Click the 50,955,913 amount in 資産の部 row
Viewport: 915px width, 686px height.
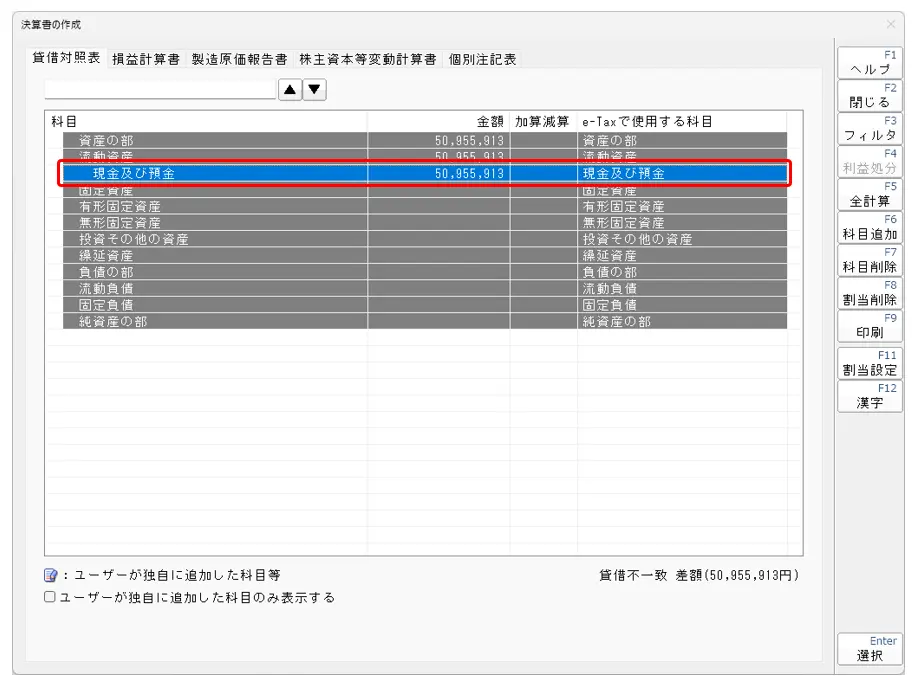point(469,141)
